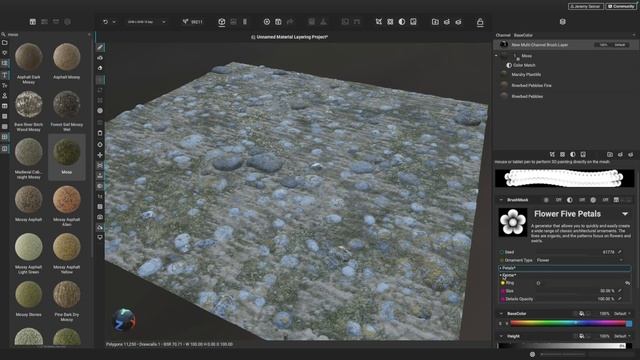This screenshot has width=640, height=360.
Task: Toggle the Size magenta indicator
Action: (503, 291)
